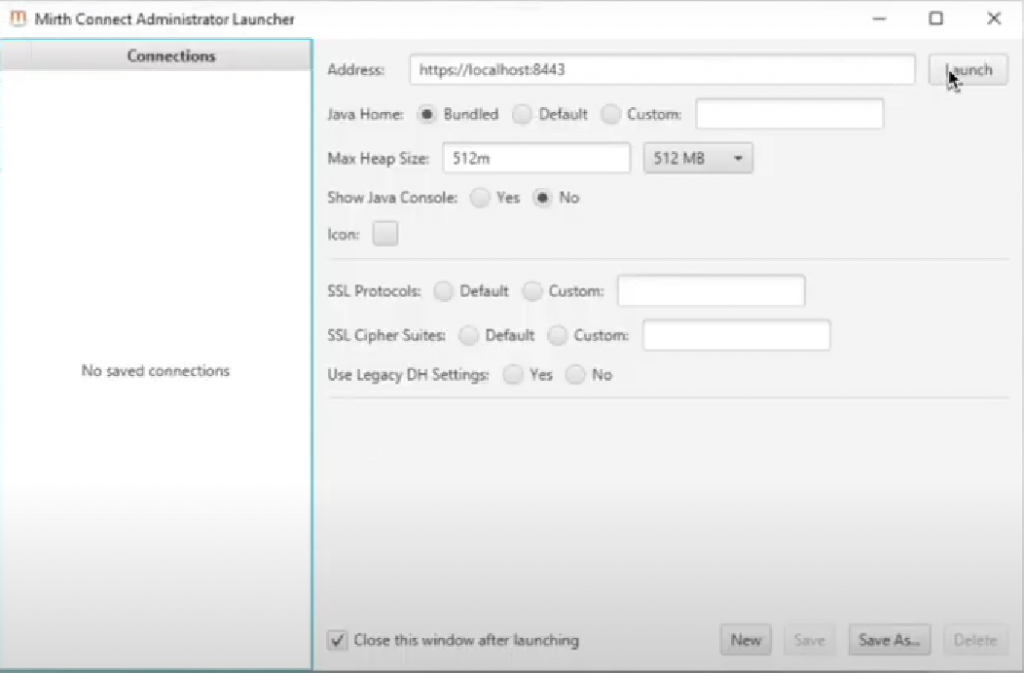Click the Icon chooser button
The width and height of the screenshot is (1024, 673).
[385, 234]
